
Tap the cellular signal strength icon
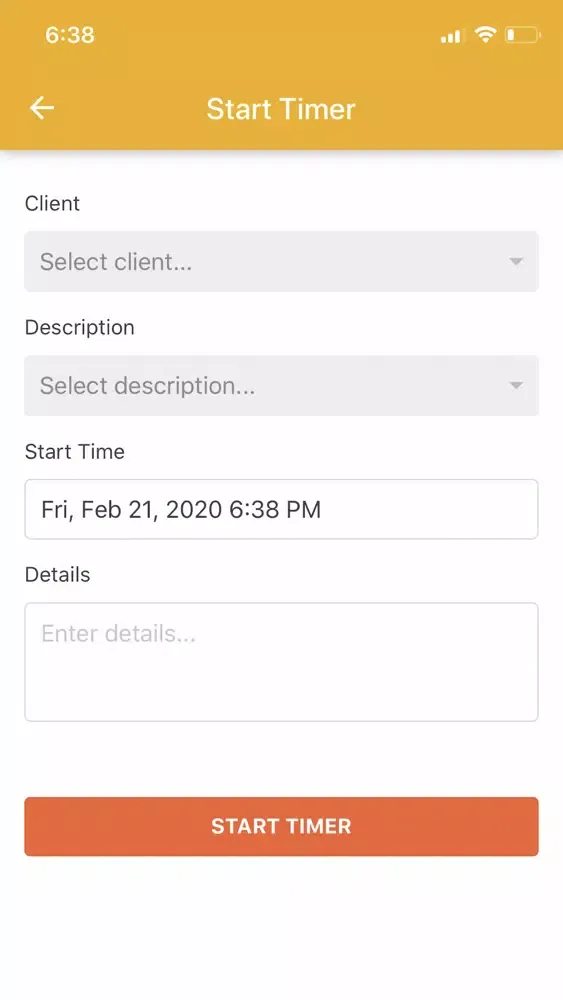[x=451, y=36]
